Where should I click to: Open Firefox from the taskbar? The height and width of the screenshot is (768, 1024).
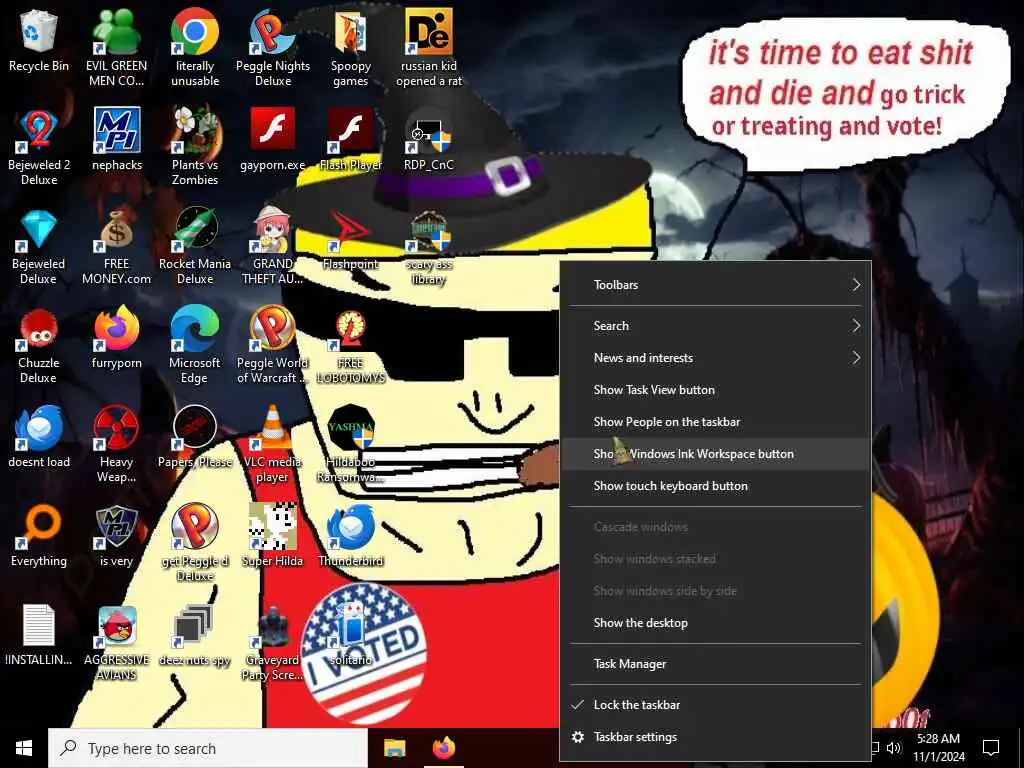444,748
